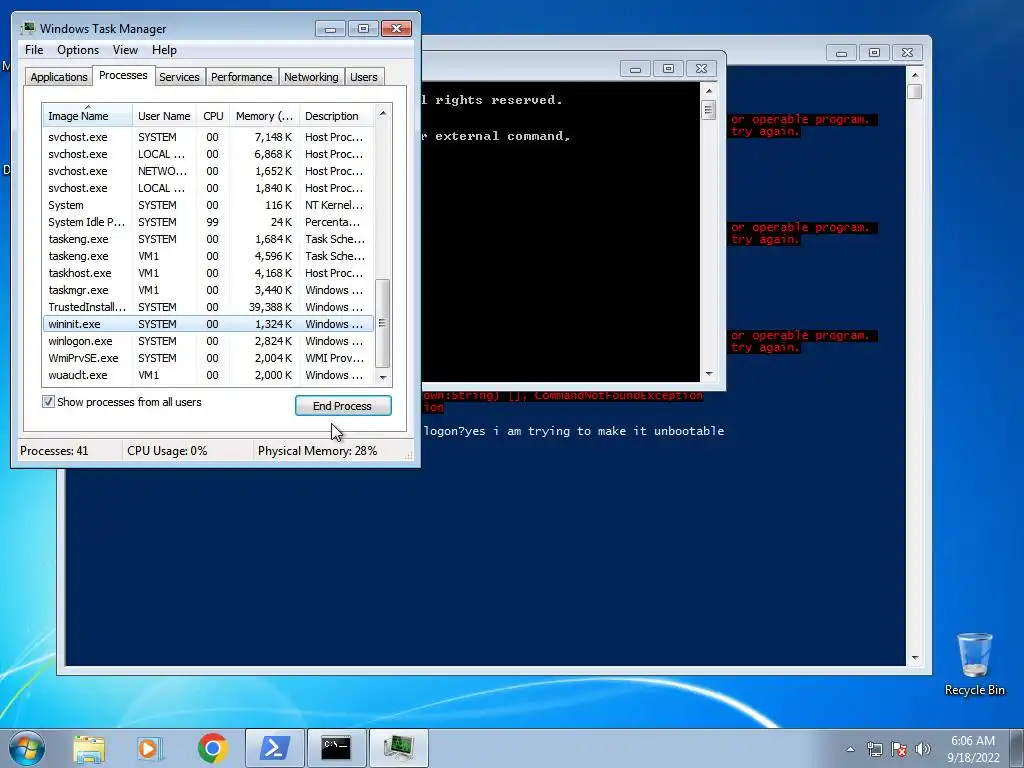1024x768 pixels.
Task: Select svchost.exe row using 7,148 K
Action: [208, 137]
